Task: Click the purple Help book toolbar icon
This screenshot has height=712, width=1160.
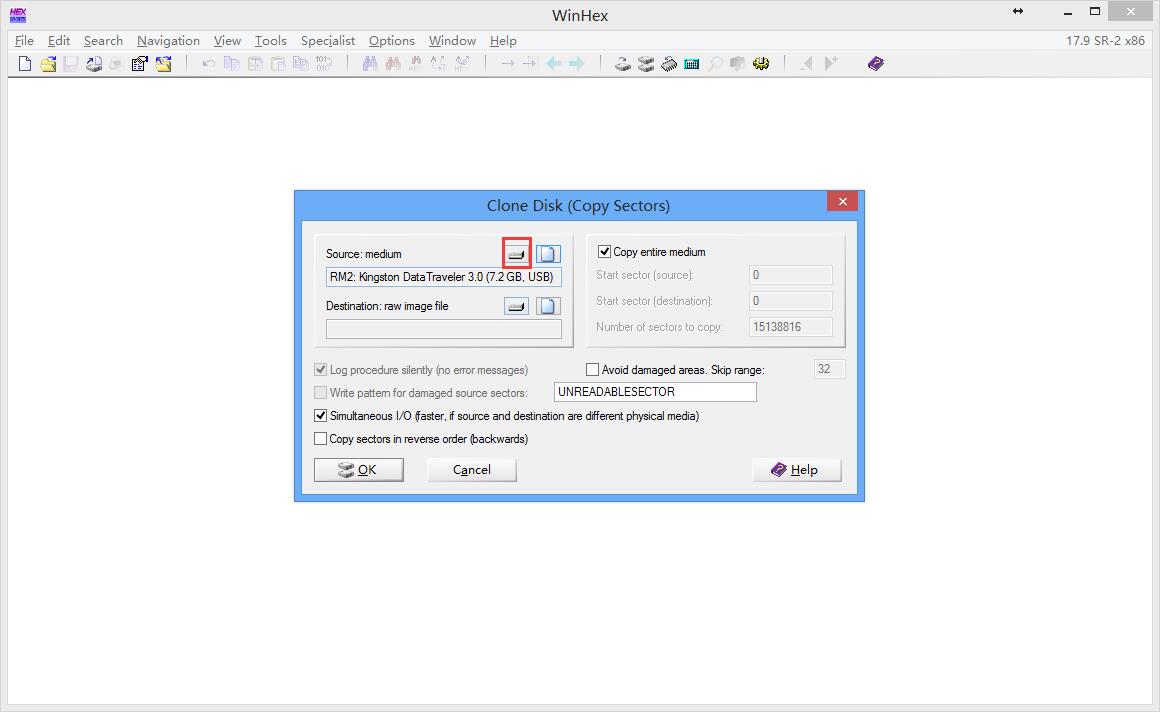Action: click(x=876, y=64)
